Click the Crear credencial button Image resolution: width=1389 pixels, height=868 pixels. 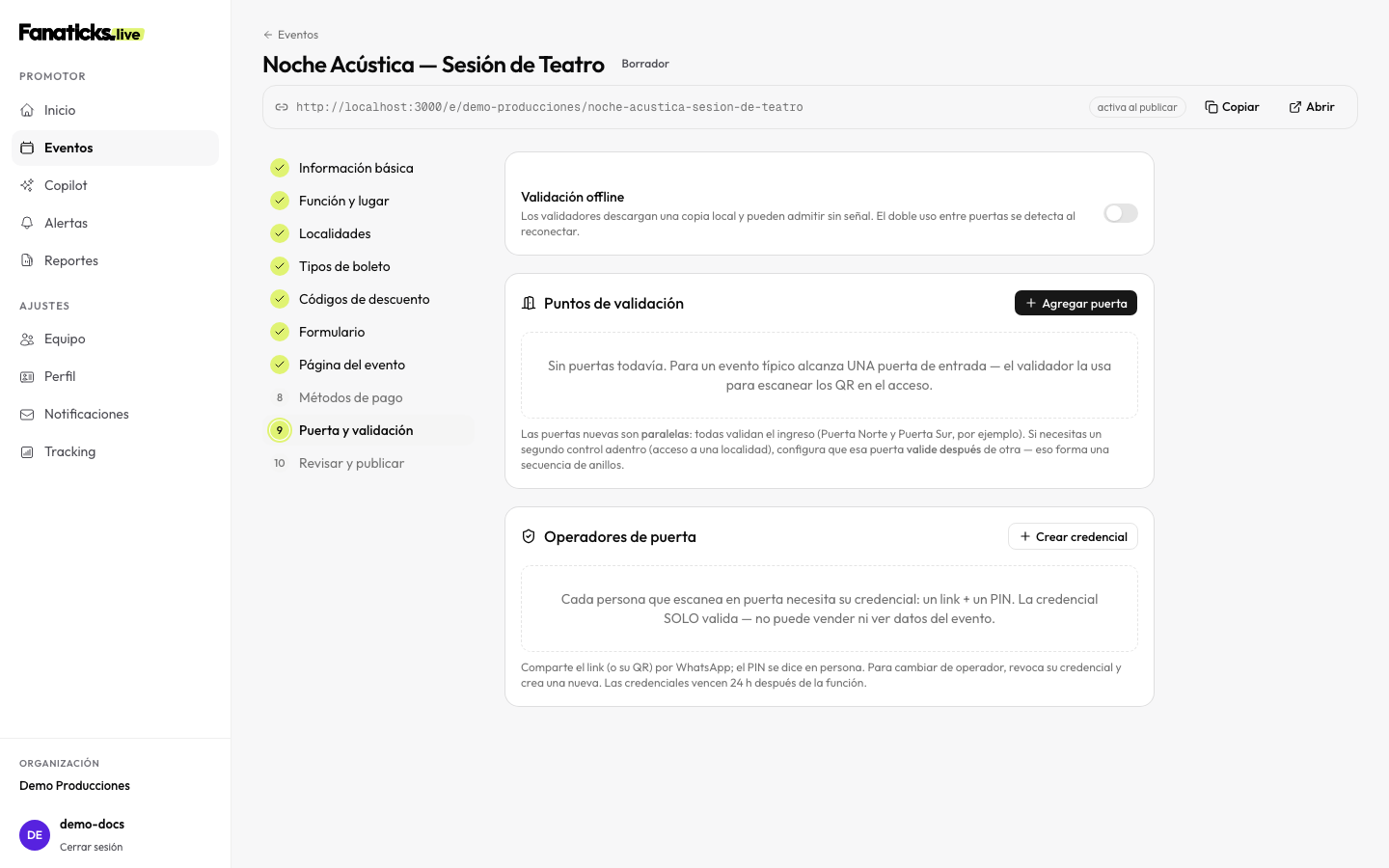(1073, 536)
